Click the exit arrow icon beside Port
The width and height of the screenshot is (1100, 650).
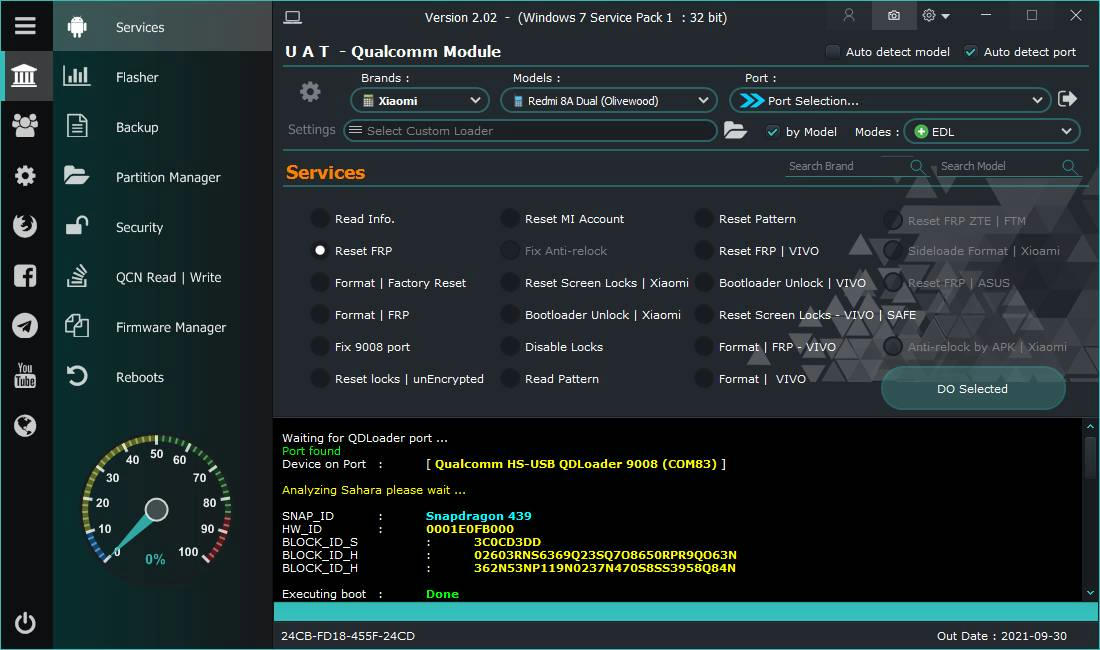[1068, 99]
